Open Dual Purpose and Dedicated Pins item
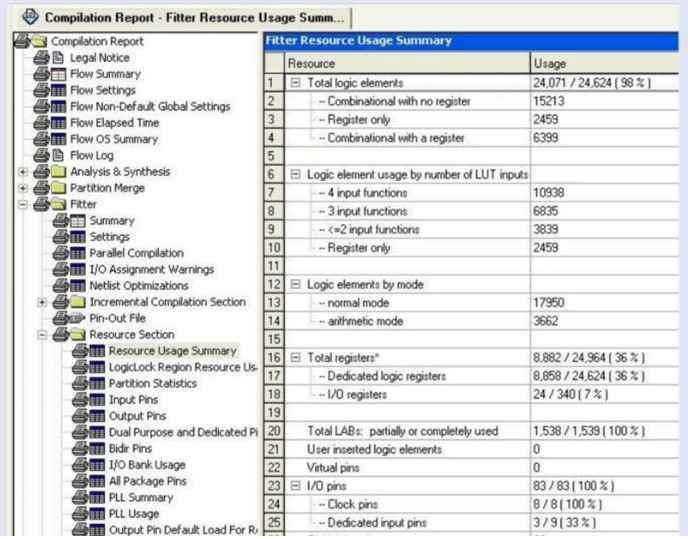The image size is (688, 539). (x=183, y=432)
